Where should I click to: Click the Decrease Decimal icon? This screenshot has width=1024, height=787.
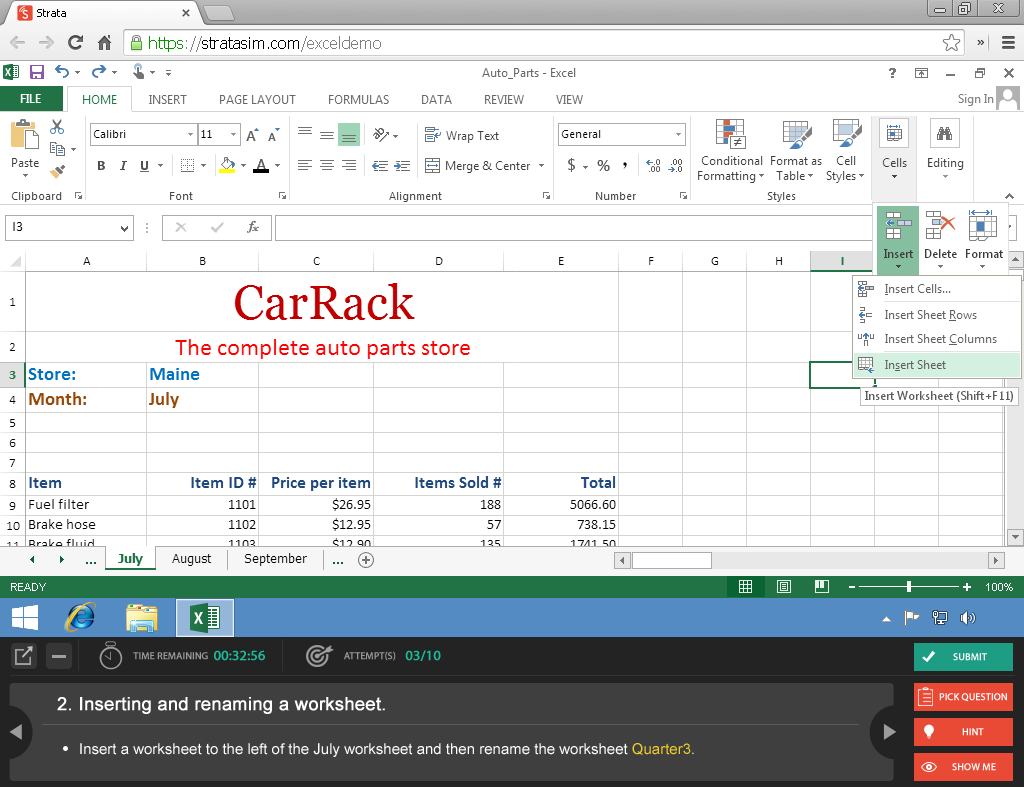point(676,166)
